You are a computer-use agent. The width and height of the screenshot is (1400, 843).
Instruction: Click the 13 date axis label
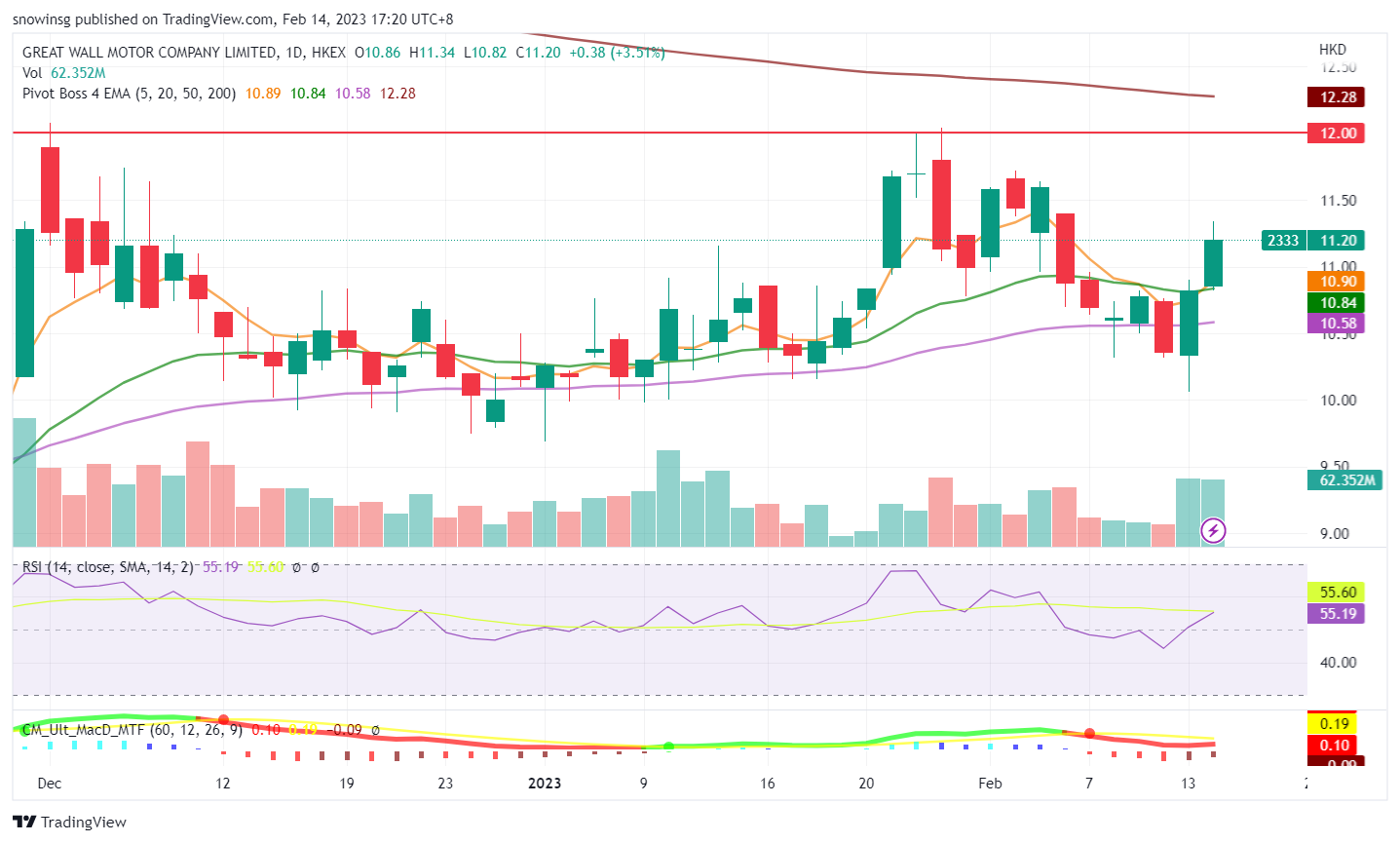pos(1188,783)
